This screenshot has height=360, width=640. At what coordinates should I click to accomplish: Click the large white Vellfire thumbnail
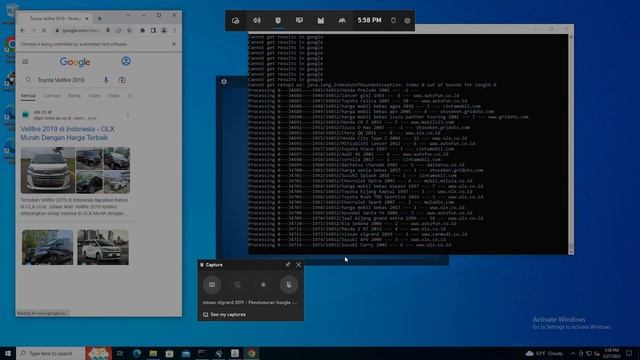point(48,170)
